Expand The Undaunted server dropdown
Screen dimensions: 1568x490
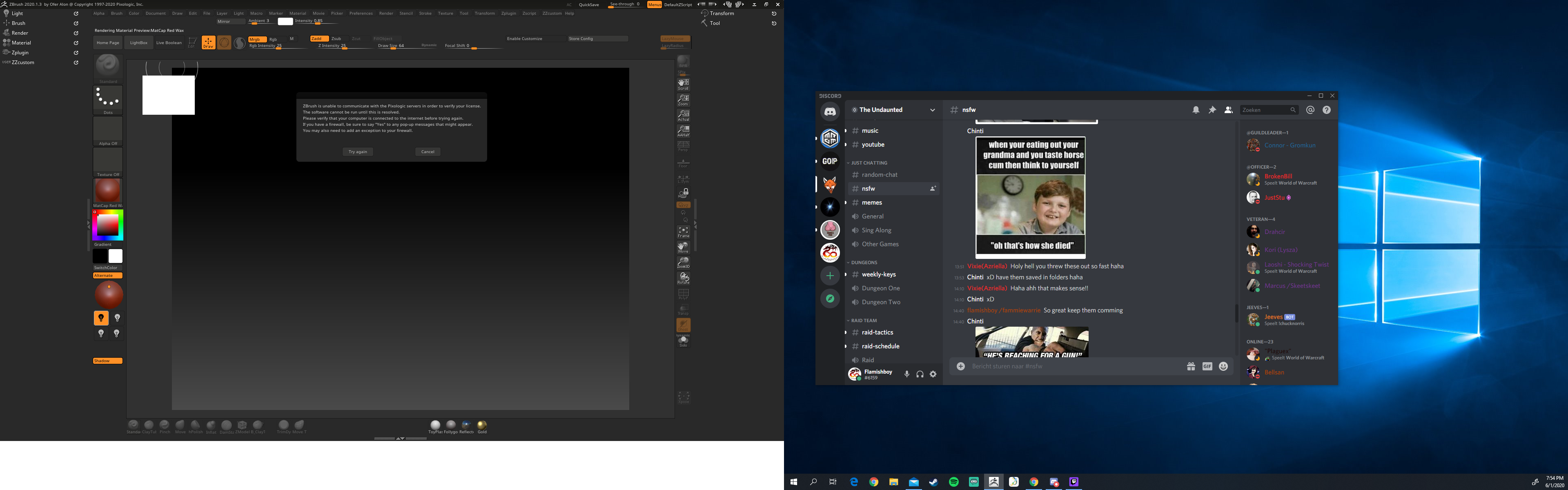(x=932, y=110)
